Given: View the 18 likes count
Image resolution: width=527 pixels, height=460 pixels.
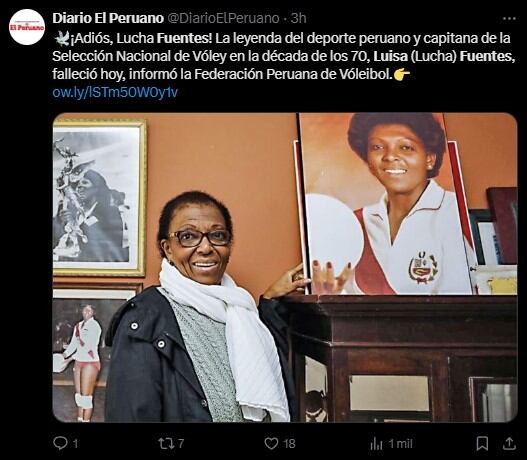Looking at the screenshot, I should [x=289, y=444].
